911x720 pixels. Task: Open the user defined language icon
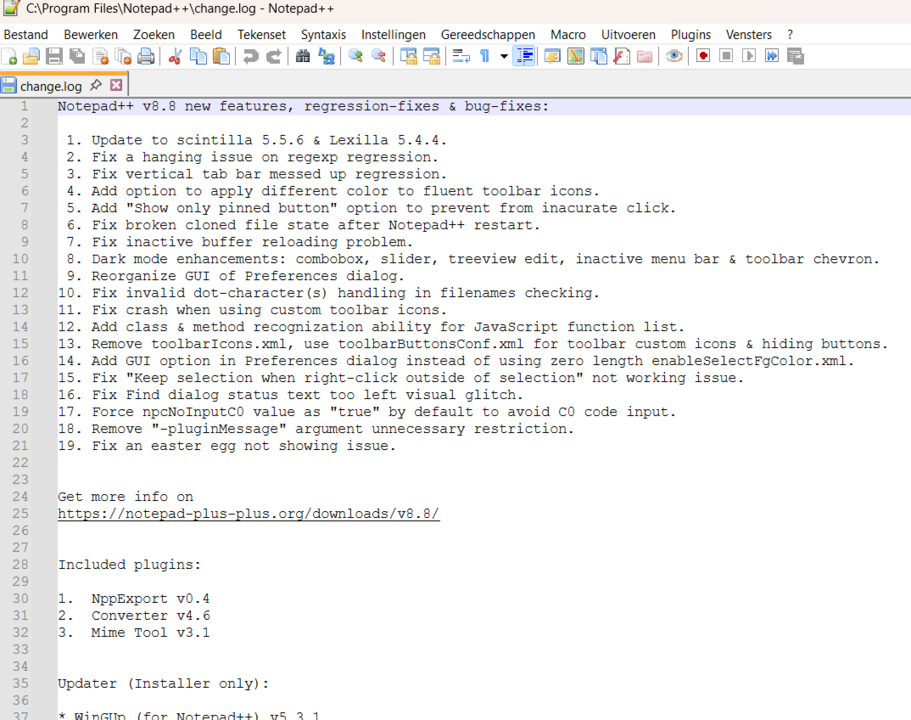click(x=552, y=56)
